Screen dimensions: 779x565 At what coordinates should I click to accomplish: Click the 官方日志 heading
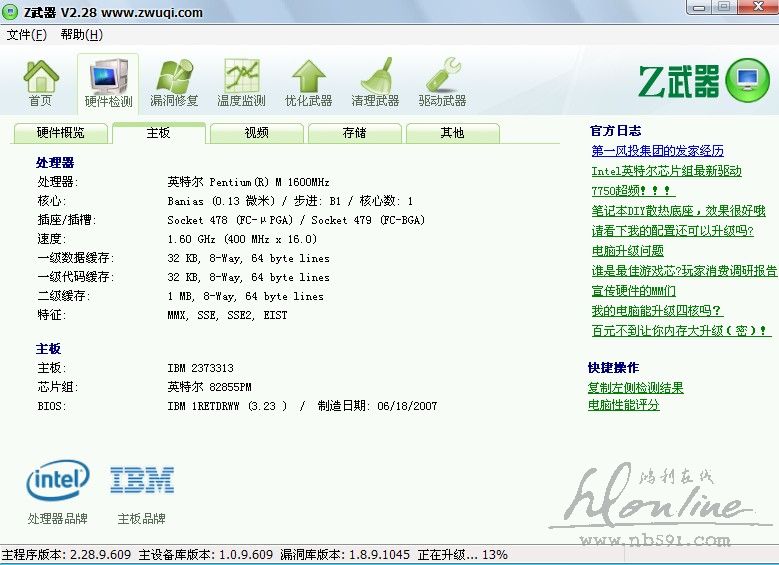[x=616, y=131]
